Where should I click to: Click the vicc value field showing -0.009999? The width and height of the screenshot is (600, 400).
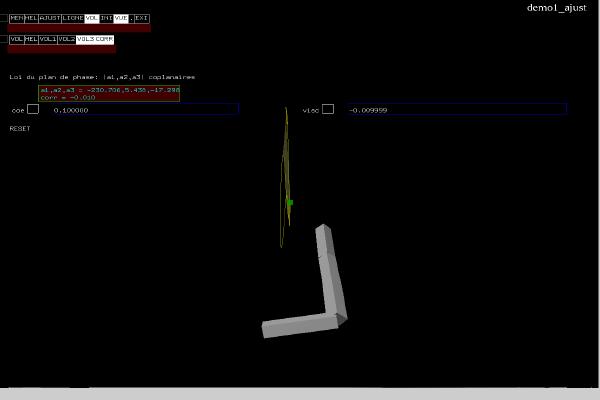[x=456, y=109]
